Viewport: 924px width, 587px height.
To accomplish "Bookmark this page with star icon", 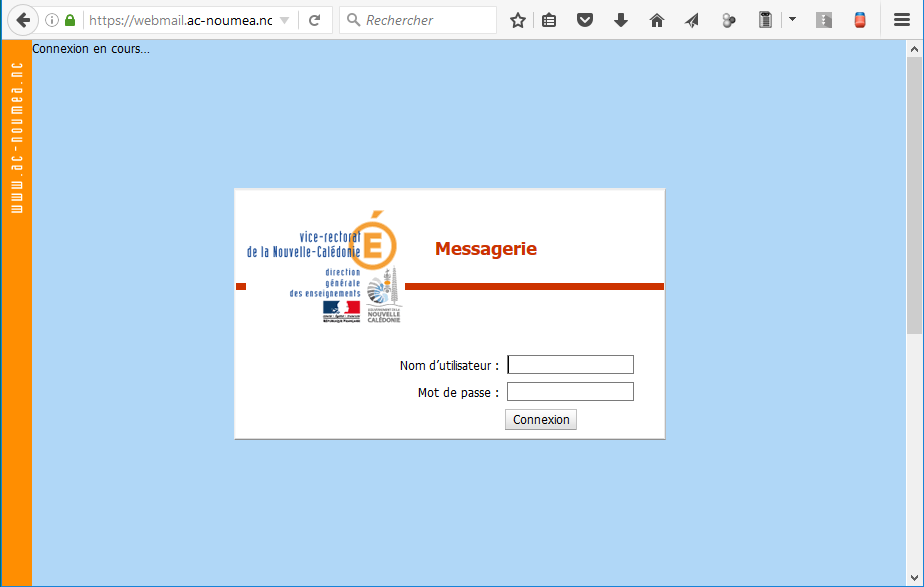I will 517,20.
